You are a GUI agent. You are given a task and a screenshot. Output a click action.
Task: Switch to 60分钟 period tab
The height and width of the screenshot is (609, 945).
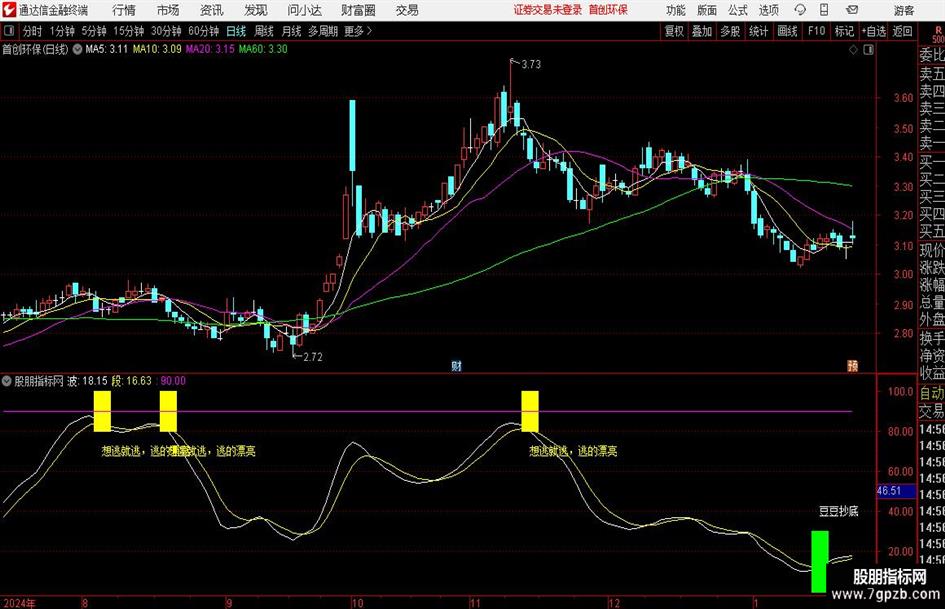204,31
